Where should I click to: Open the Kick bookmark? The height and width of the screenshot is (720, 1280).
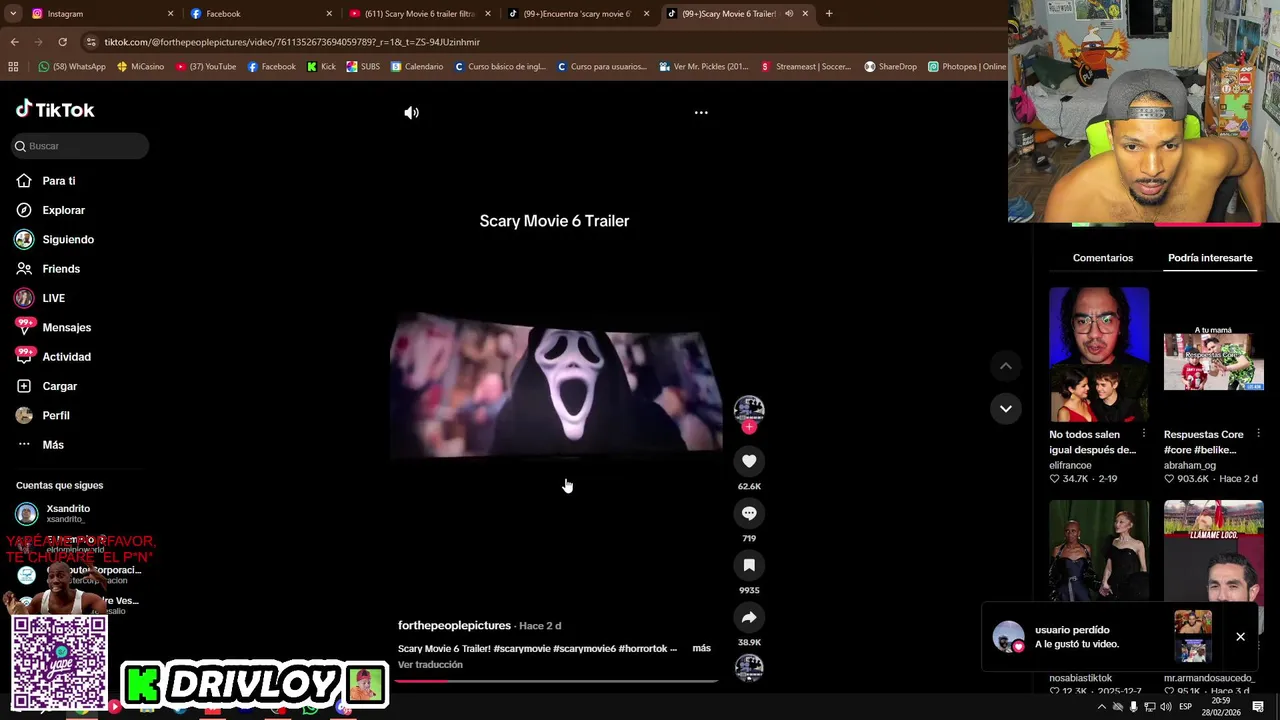click(x=321, y=67)
